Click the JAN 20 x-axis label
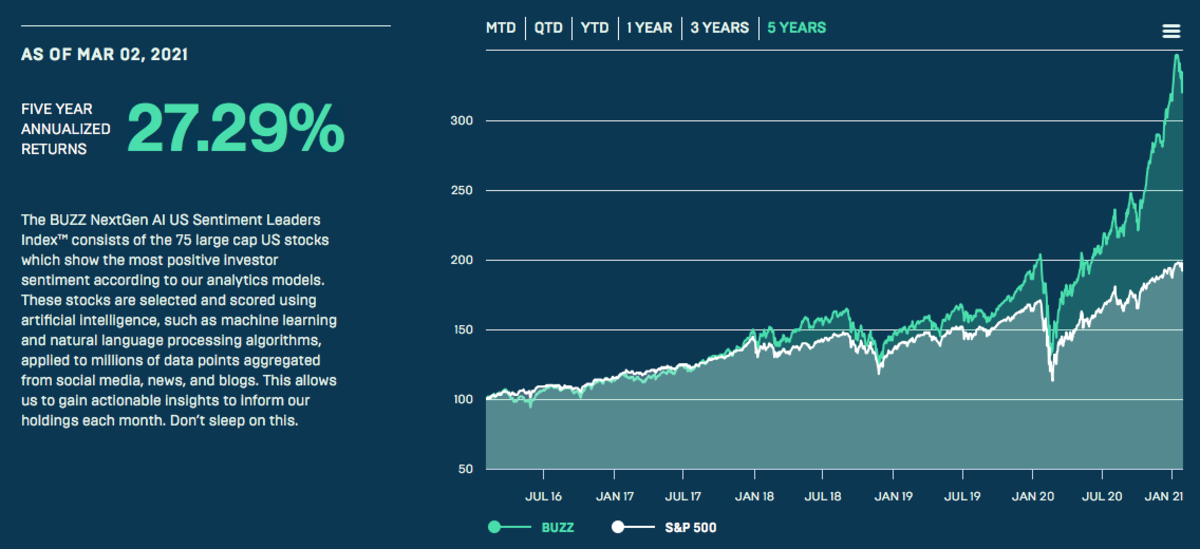Image resolution: width=1200 pixels, height=549 pixels. [x=1032, y=495]
